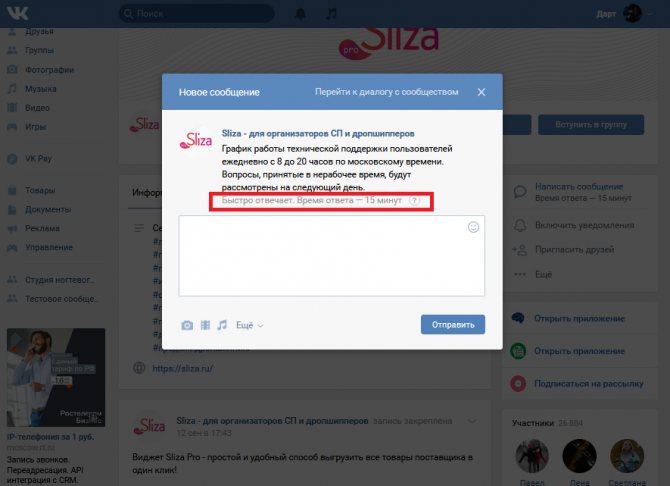Attach audio using music note icon

(x=222, y=325)
